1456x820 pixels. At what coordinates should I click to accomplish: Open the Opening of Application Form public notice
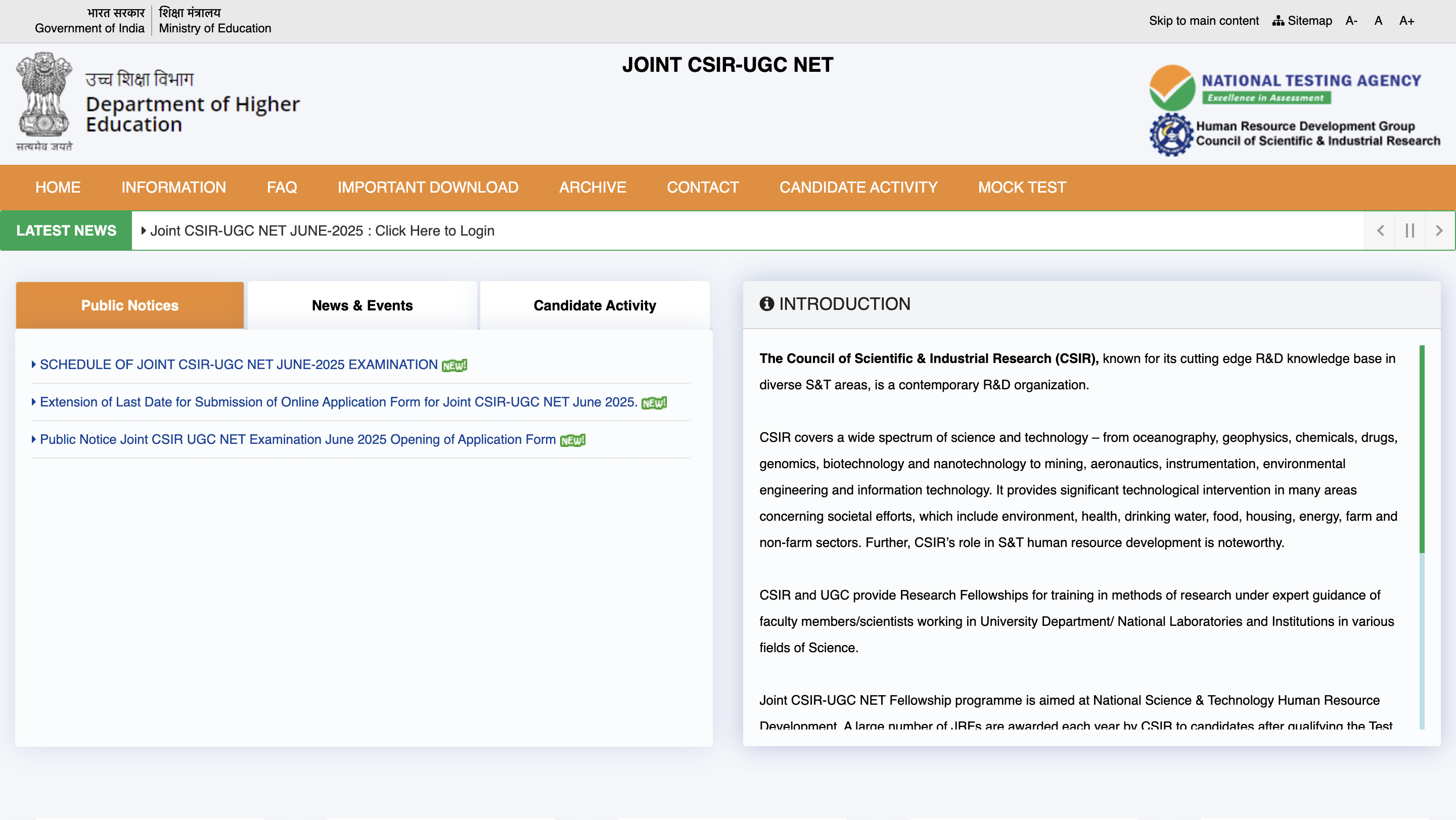[x=298, y=440]
